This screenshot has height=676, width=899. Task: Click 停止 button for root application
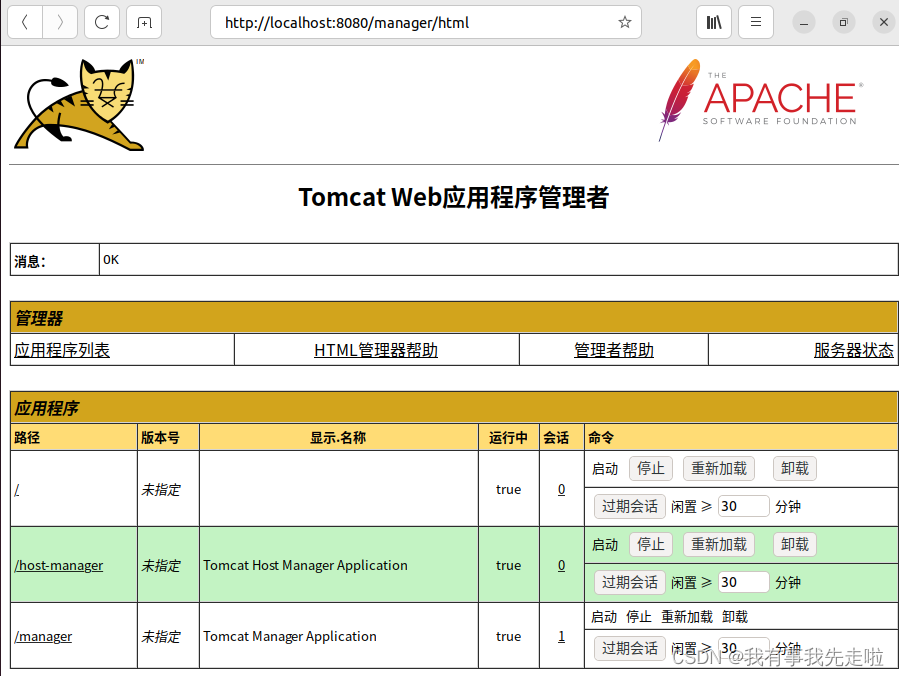coord(651,468)
